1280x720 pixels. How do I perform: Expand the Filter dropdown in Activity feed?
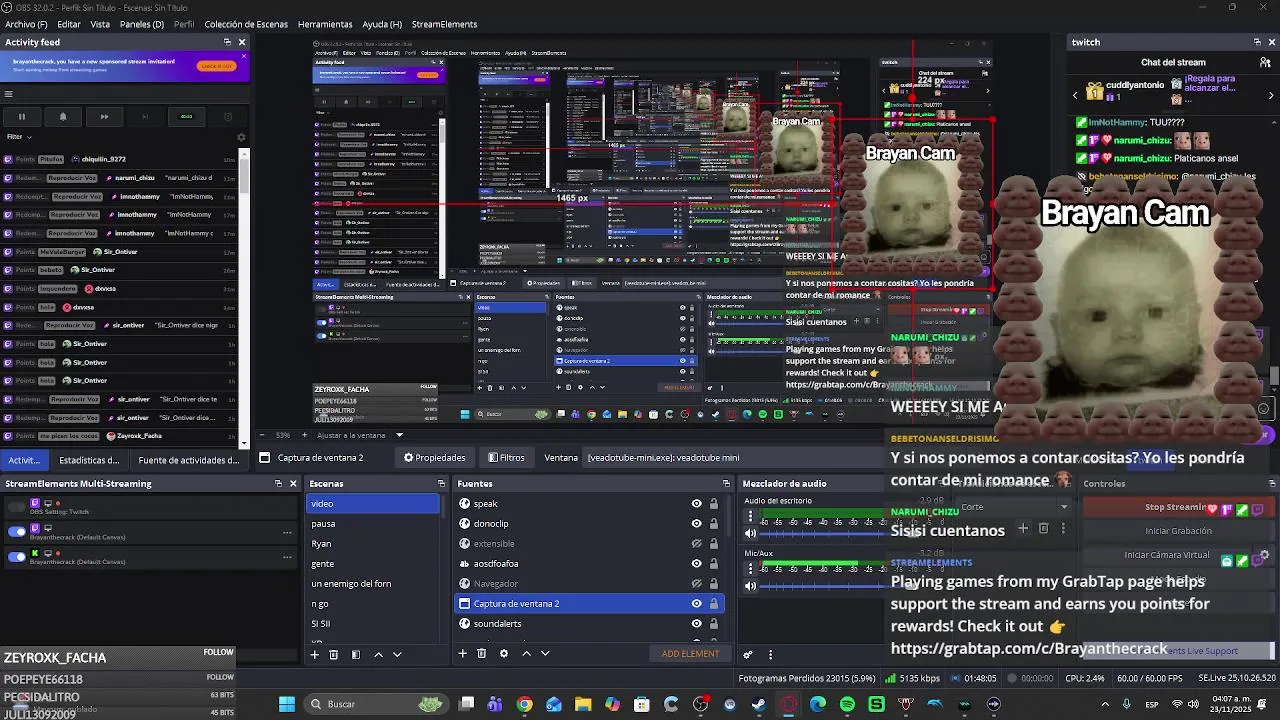(19, 137)
